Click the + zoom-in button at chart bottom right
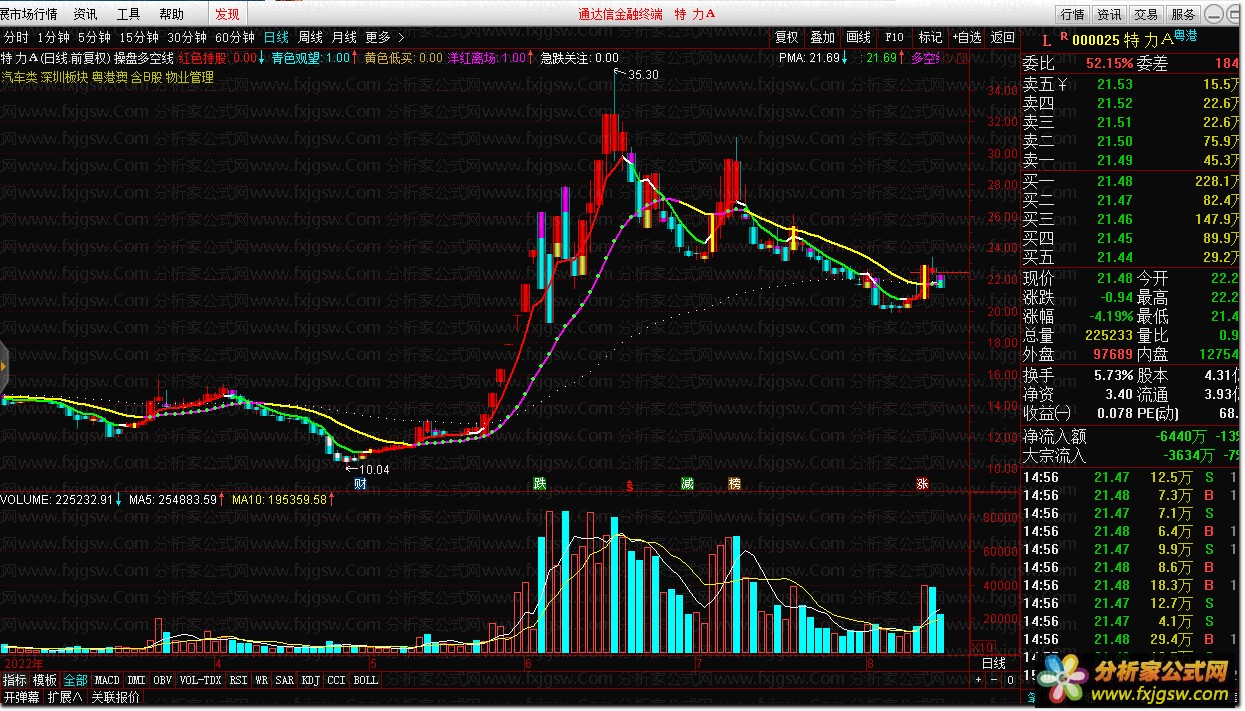Screen dimensions: 1245x711 [979, 680]
